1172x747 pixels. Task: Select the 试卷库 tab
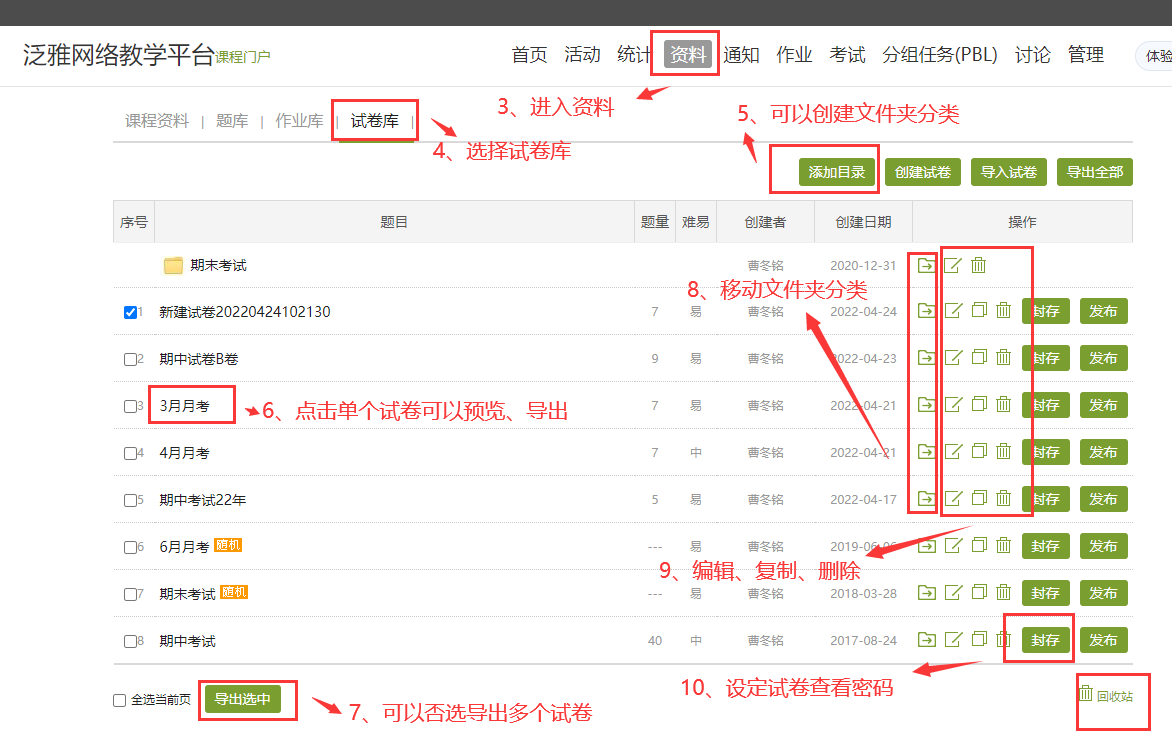click(374, 121)
